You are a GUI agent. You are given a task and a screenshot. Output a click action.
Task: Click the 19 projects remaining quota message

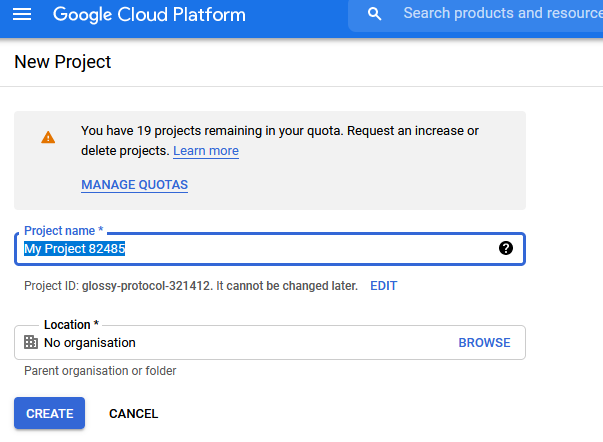click(279, 131)
